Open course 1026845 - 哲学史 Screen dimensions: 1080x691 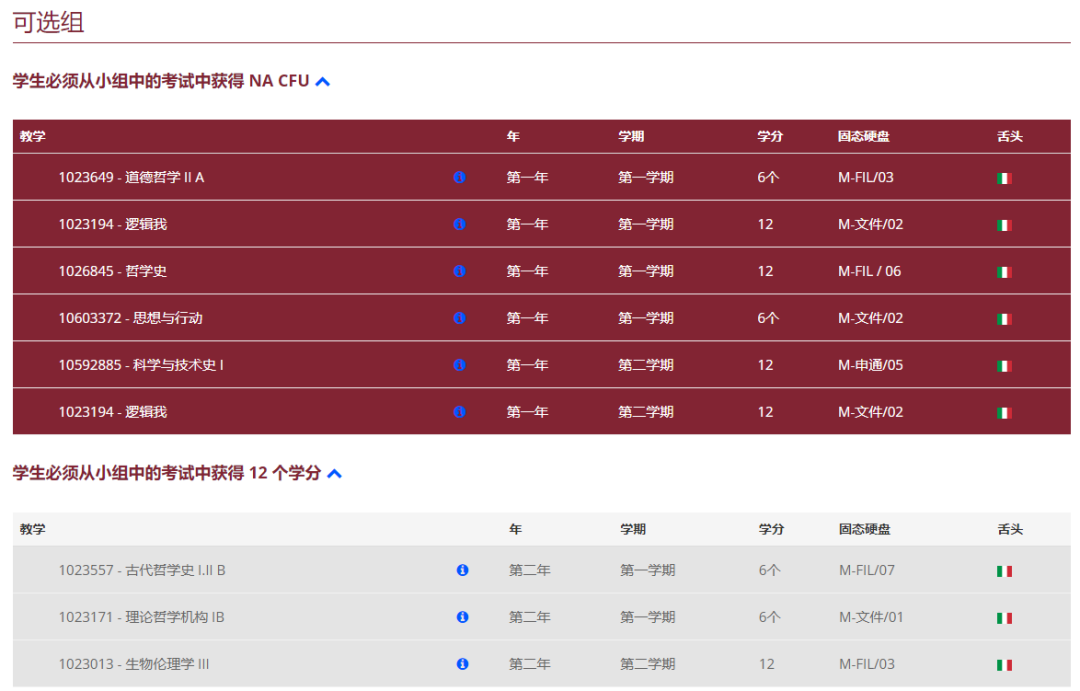click(x=113, y=271)
